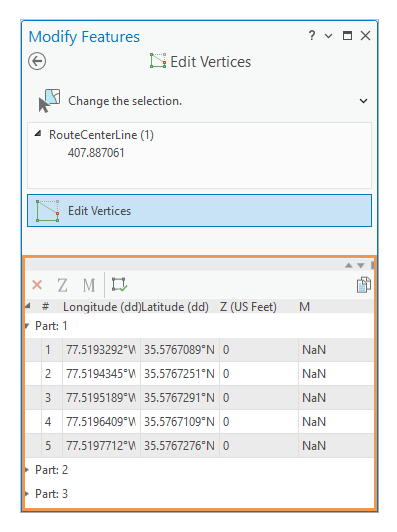Image resolution: width=397 pixels, height=532 pixels.
Task: Go back with the circled arrow button
Action: point(37,61)
